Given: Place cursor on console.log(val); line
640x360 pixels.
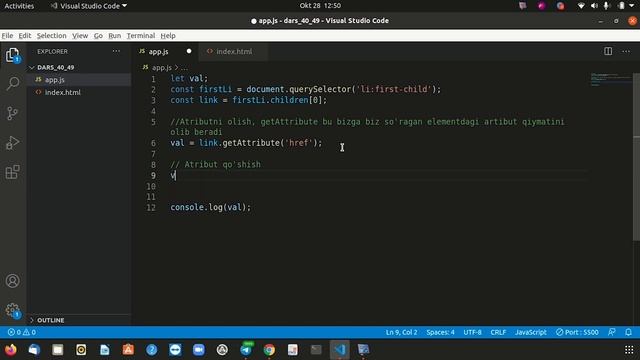Looking at the screenshot, I should [211, 207].
